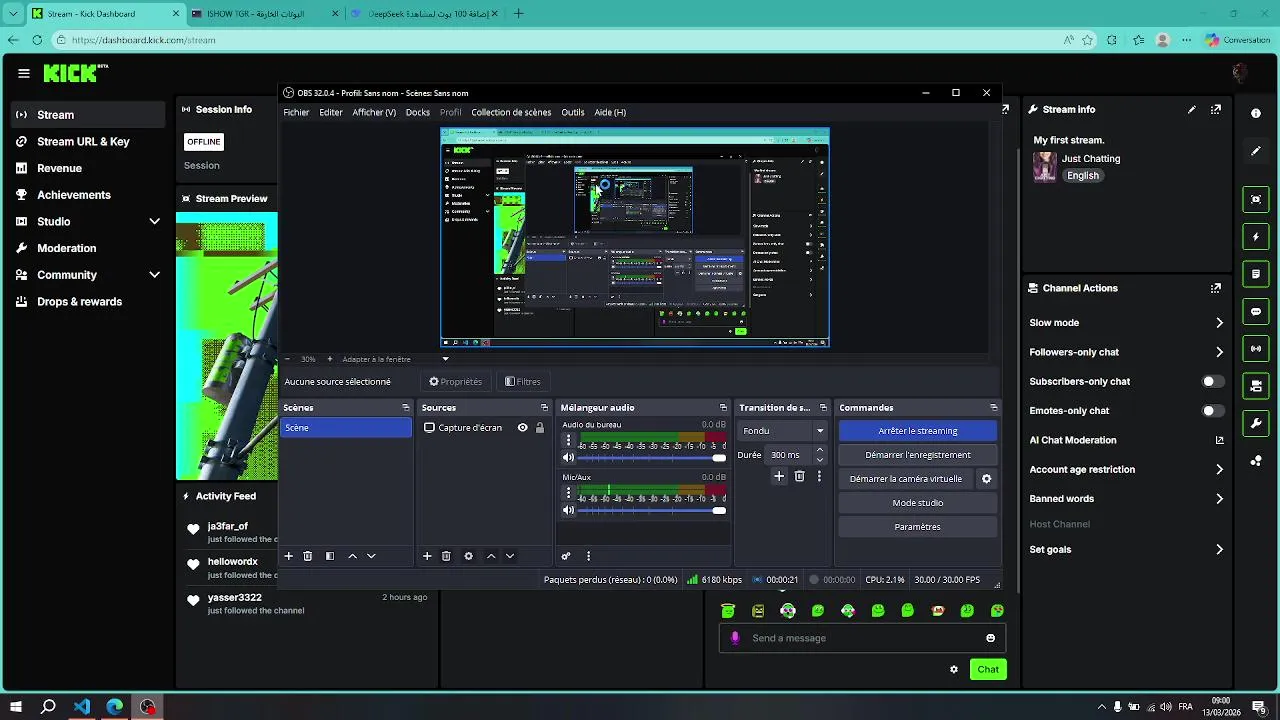Adjust the Mic/Aux volume slider
The width and height of the screenshot is (1280, 720).
point(652,510)
